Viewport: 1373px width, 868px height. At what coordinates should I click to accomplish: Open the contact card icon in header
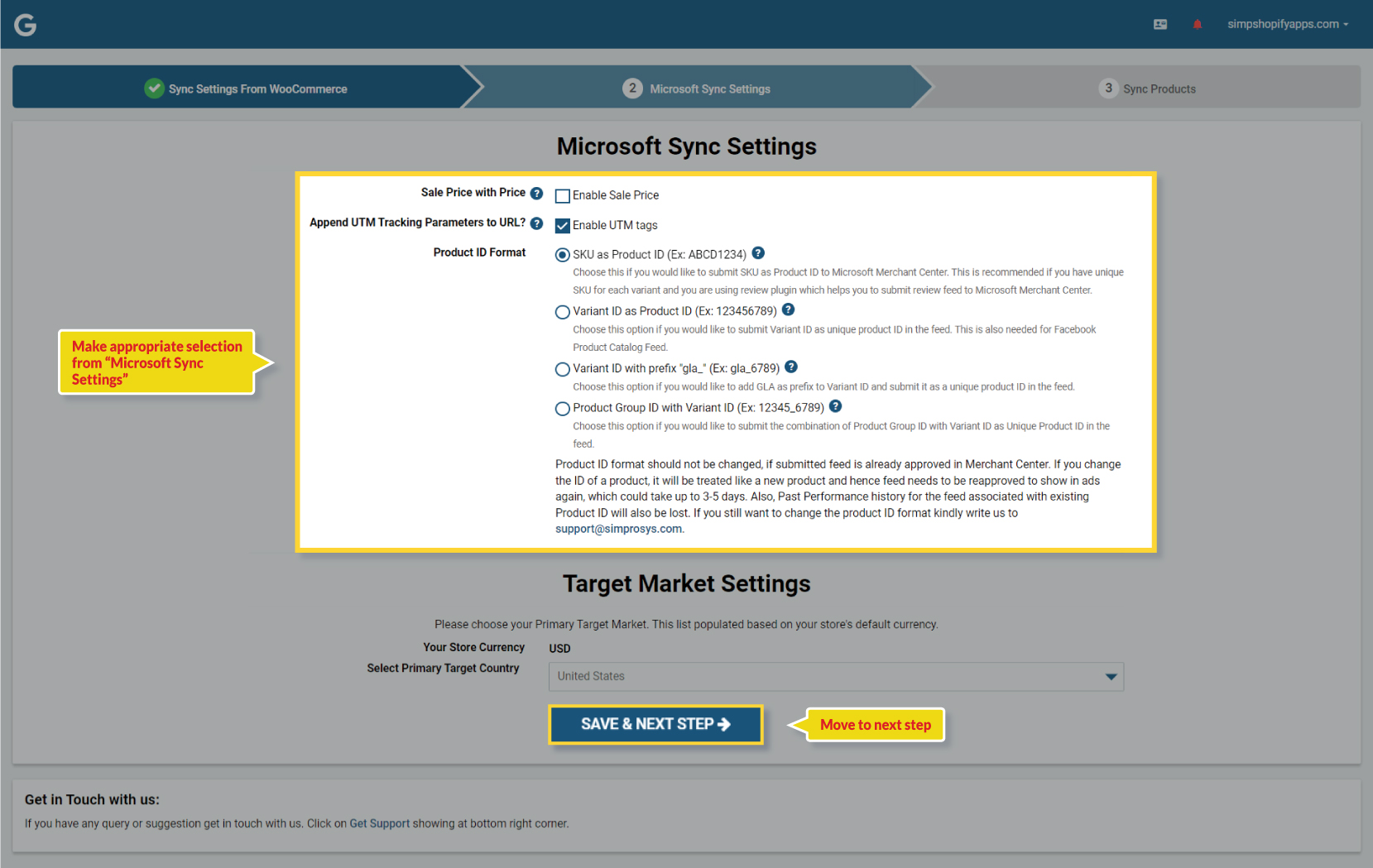pos(1160,25)
